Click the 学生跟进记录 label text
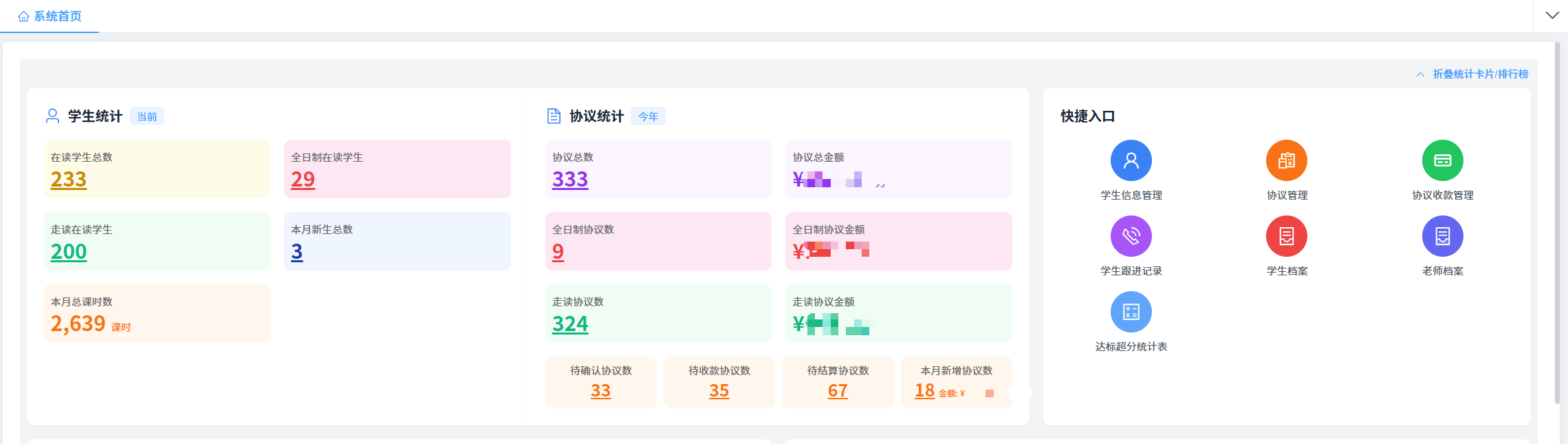This screenshot has height=444, width=1568. pyautogui.click(x=1131, y=271)
